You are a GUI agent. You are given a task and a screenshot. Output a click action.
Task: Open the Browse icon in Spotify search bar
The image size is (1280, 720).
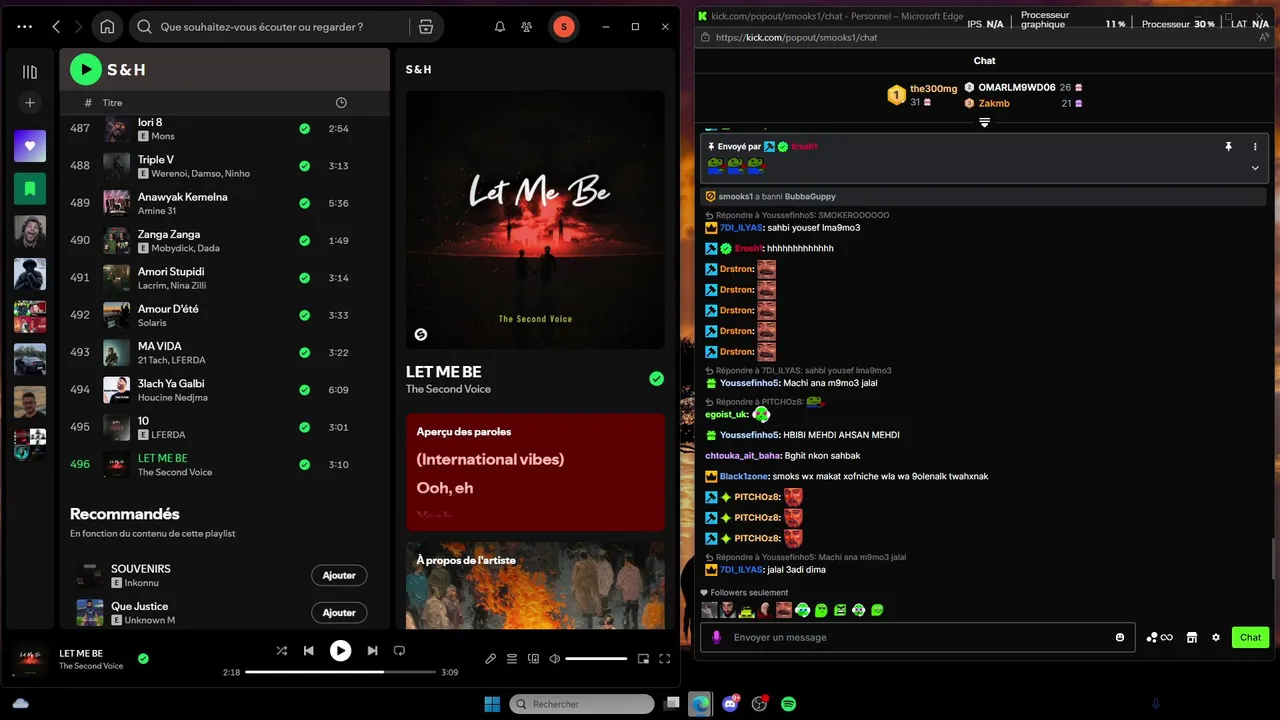[426, 27]
